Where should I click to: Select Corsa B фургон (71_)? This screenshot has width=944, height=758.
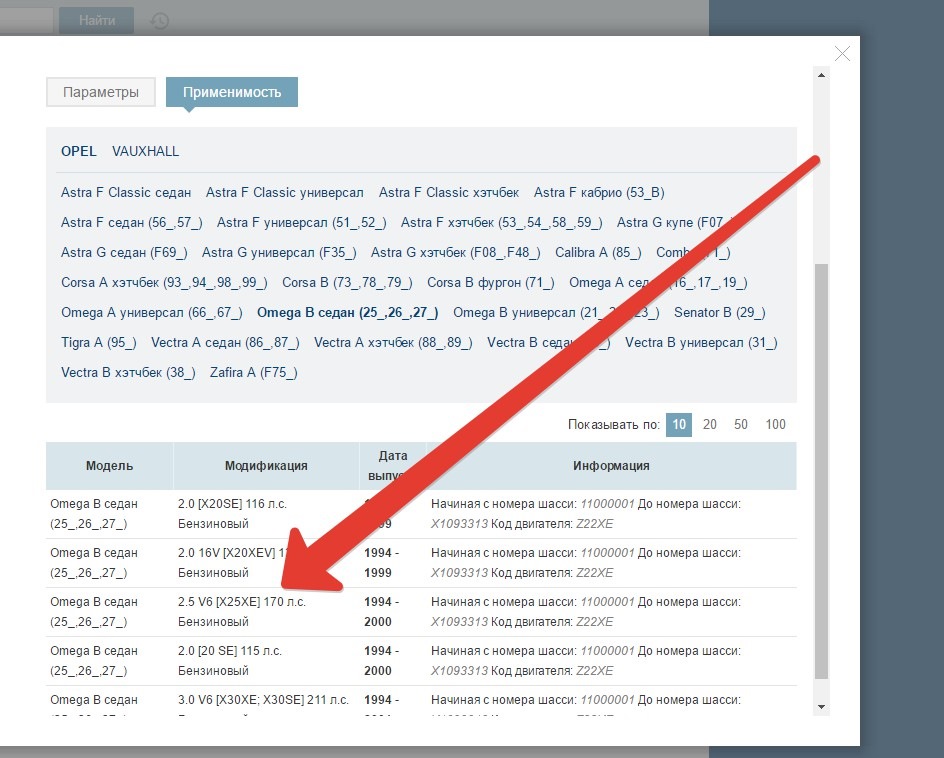[x=491, y=282]
